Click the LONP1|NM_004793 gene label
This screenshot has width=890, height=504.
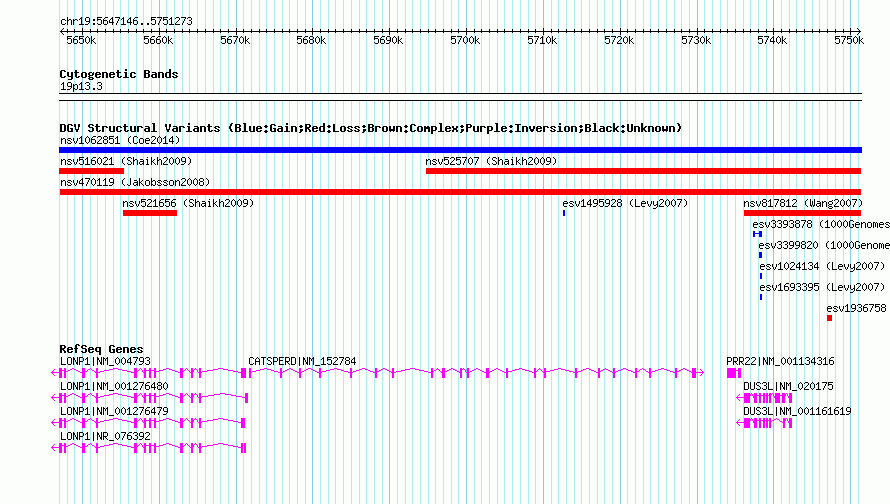click(106, 361)
